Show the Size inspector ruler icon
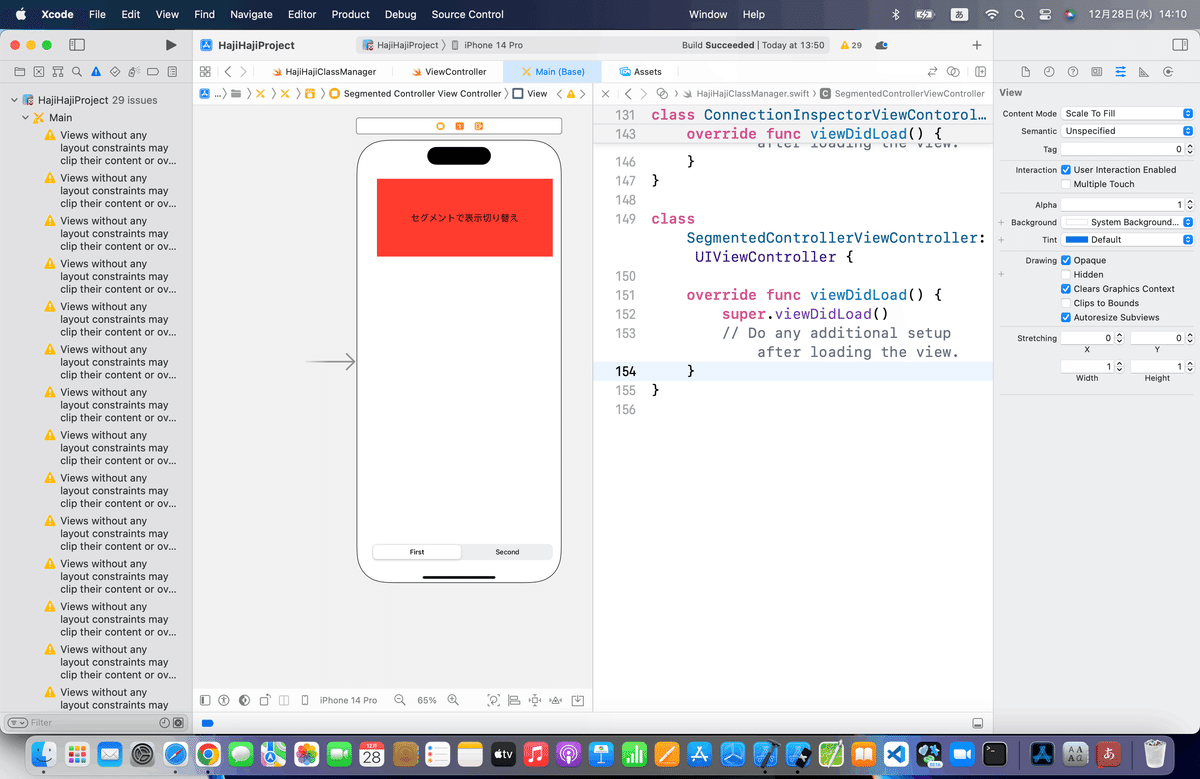1200x779 pixels. point(1144,72)
